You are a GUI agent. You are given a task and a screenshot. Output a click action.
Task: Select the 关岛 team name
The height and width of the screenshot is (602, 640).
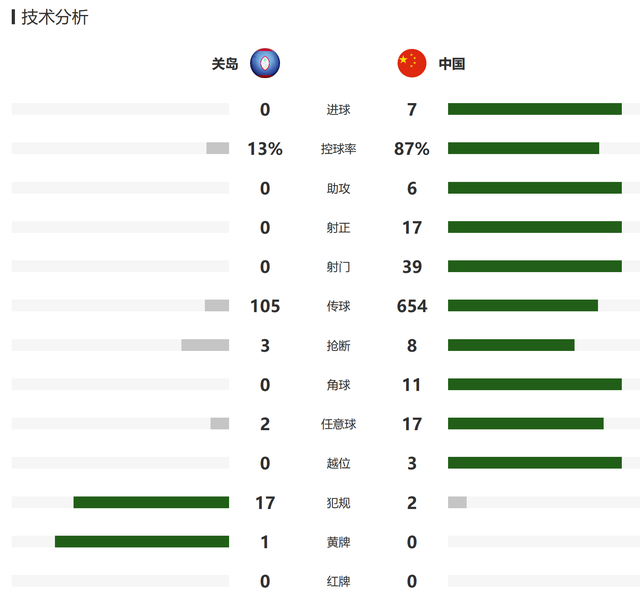[x=224, y=64]
